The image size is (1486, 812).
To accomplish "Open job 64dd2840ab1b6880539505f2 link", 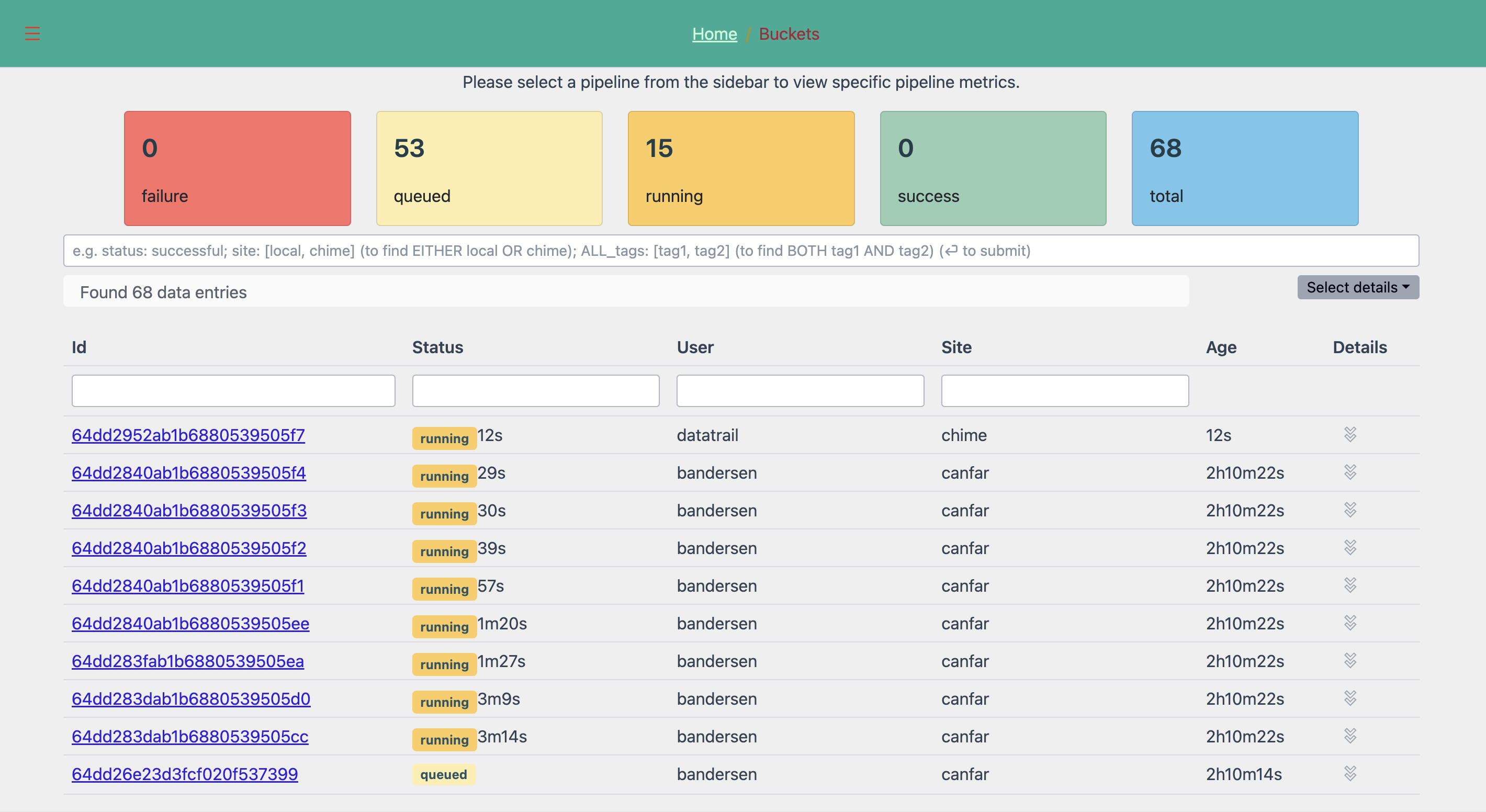I will click(x=189, y=548).
